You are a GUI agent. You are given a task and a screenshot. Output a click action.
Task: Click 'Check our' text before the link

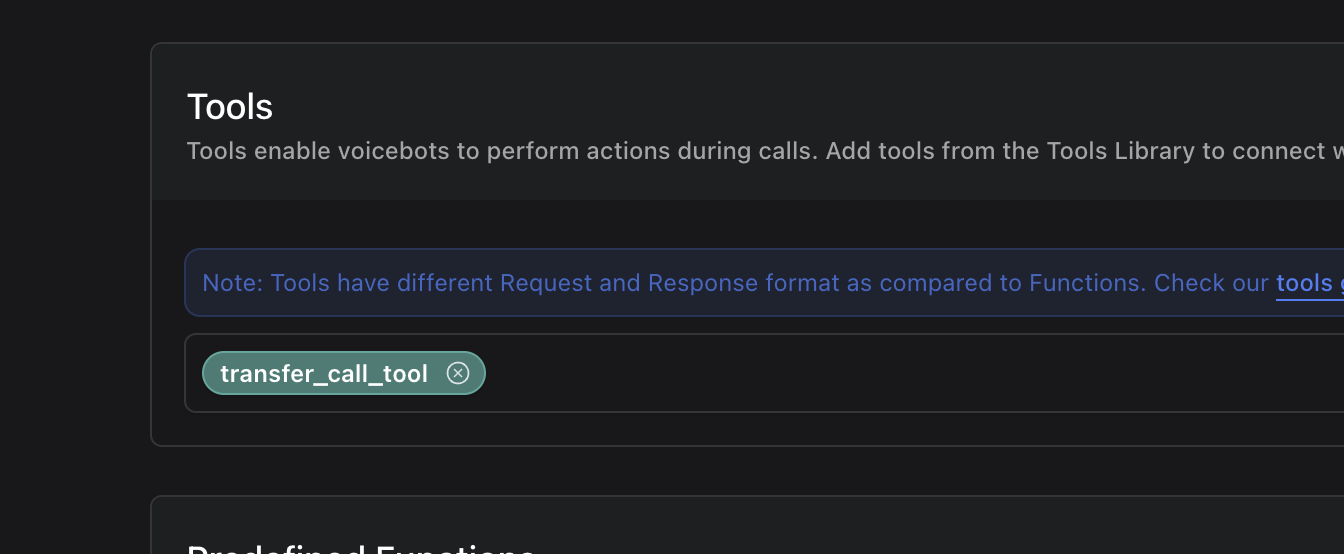click(x=1210, y=283)
